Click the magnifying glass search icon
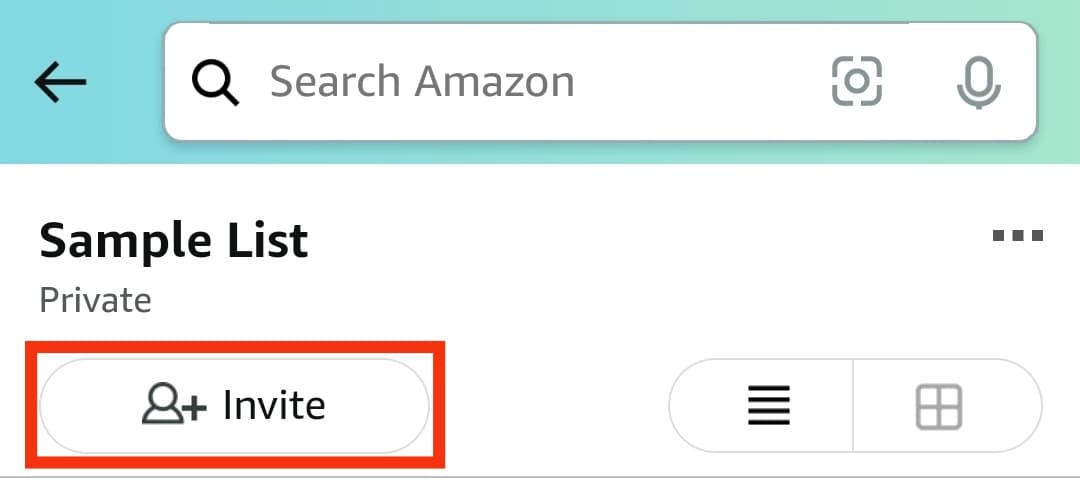 [x=215, y=82]
